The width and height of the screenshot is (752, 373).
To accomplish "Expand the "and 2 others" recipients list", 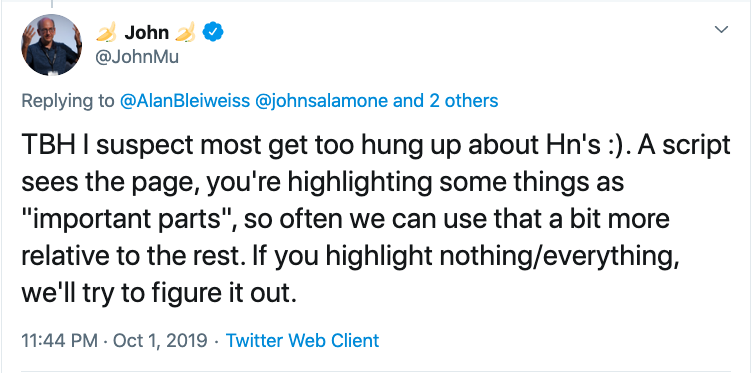I will click(446, 101).
